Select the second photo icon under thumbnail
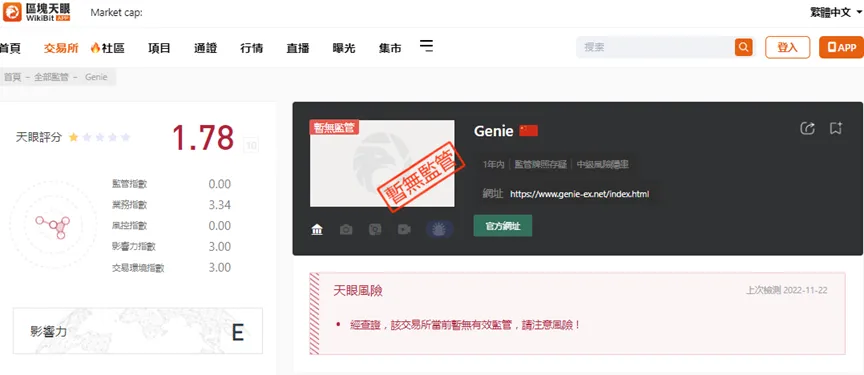 click(x=375, y=230)
